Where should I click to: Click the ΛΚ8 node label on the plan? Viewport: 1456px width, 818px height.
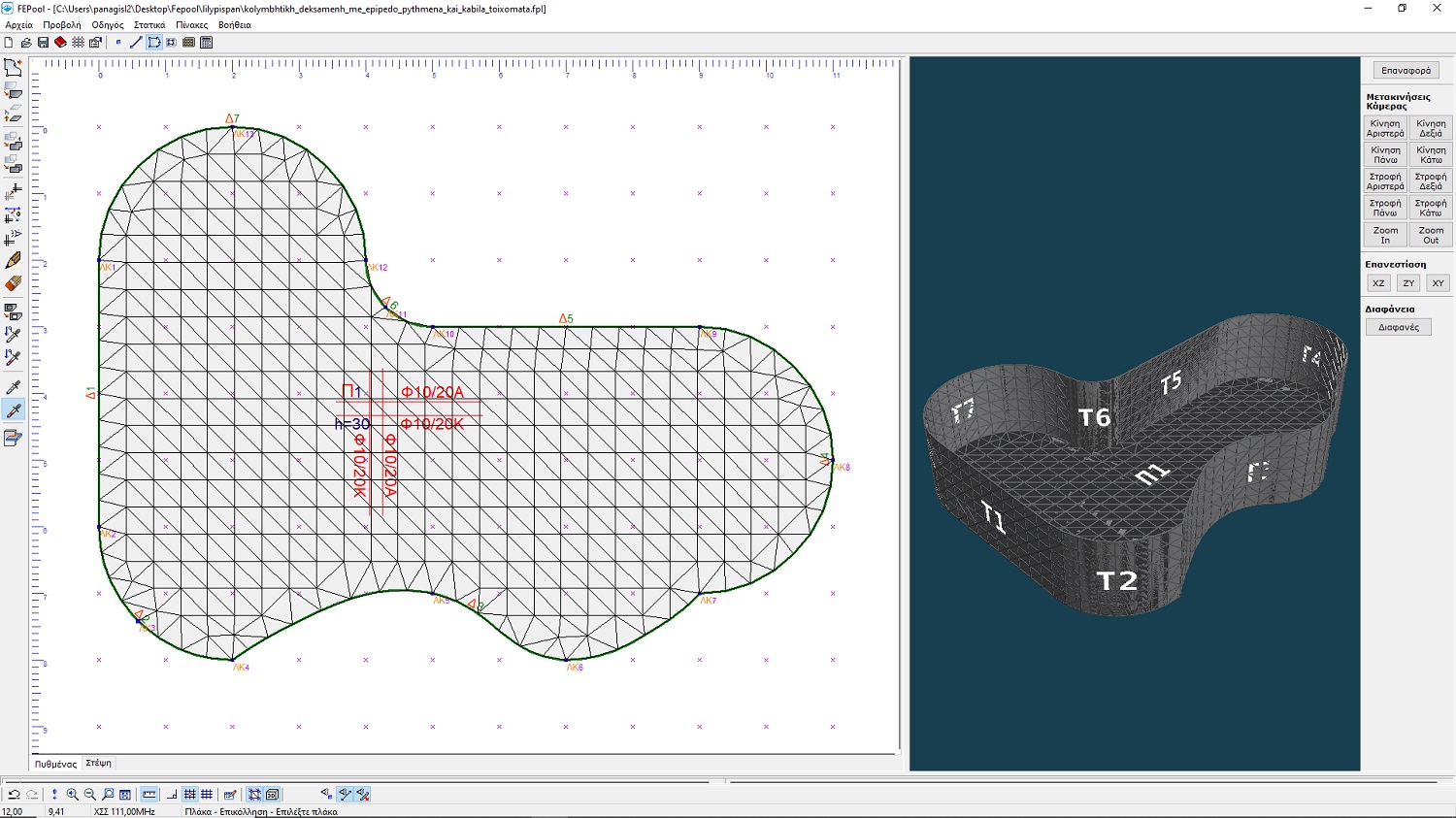[842, 468]
